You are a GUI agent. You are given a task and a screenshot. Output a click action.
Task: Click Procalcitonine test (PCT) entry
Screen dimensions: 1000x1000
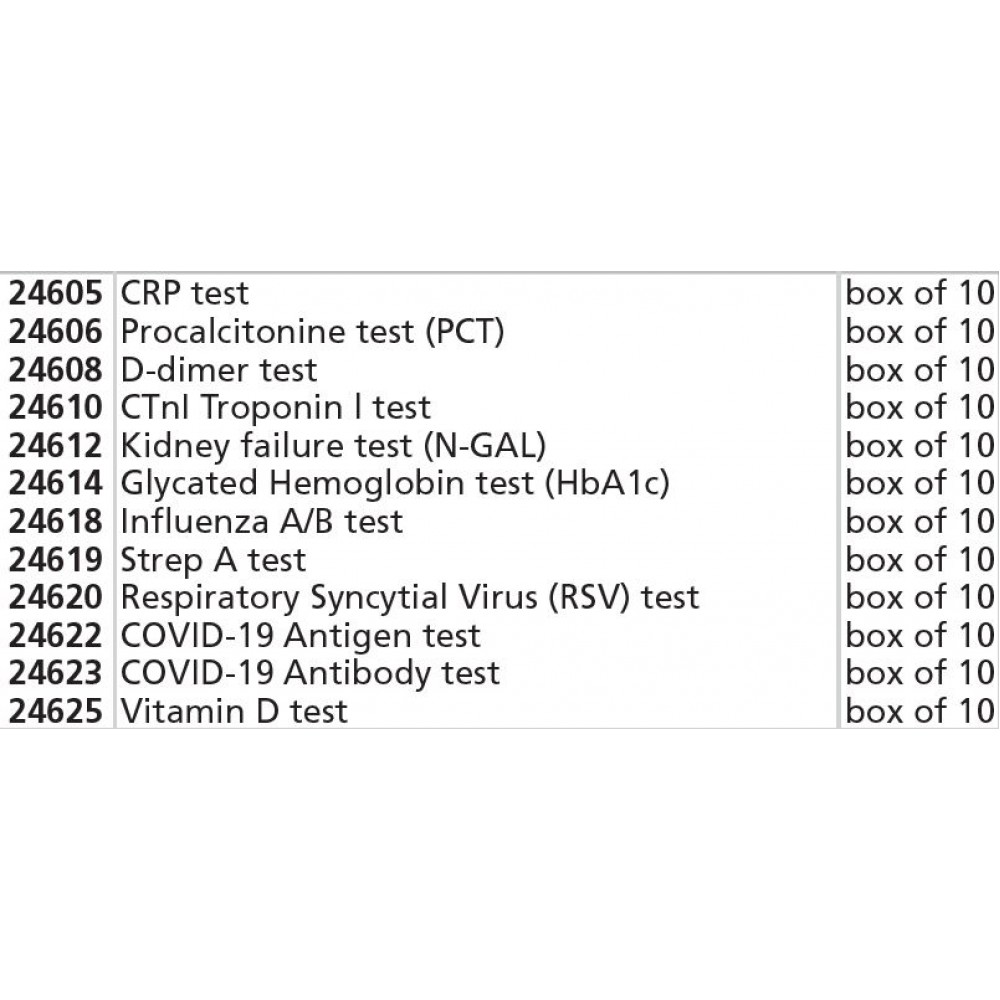[311, 331]
